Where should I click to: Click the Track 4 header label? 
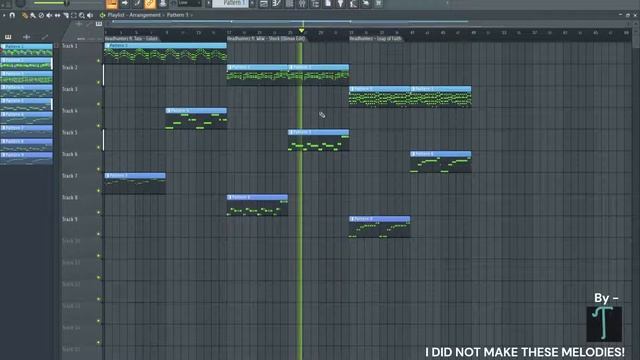click(70, 111)
